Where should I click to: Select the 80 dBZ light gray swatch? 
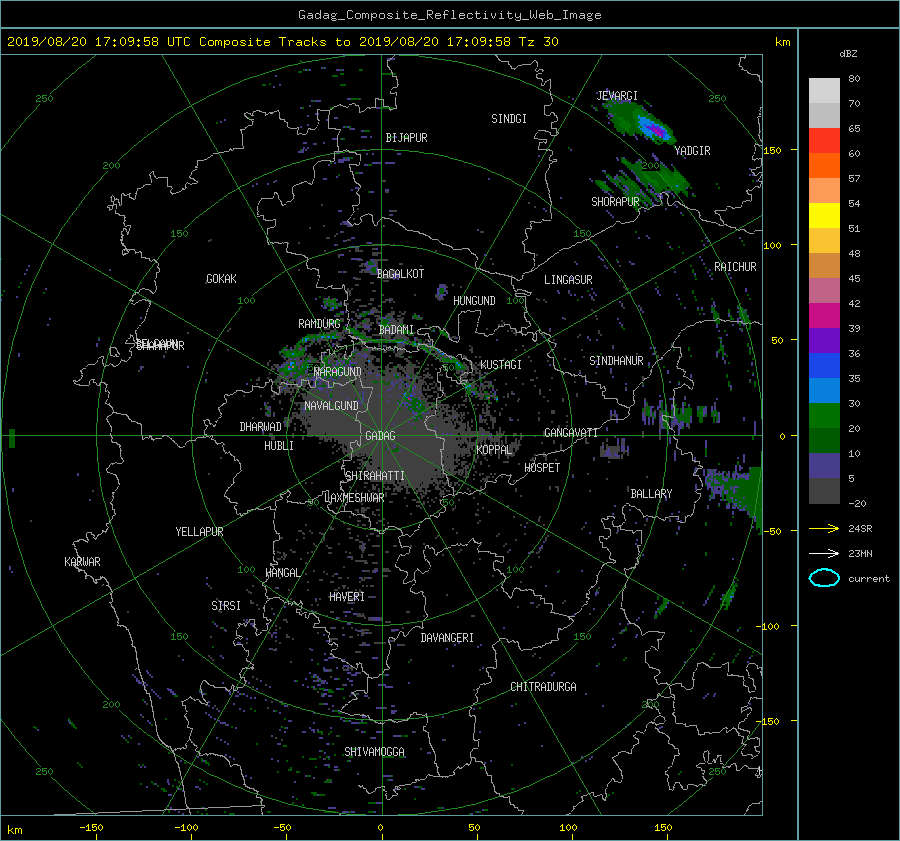pyautogui.click(x=824, y=91)
